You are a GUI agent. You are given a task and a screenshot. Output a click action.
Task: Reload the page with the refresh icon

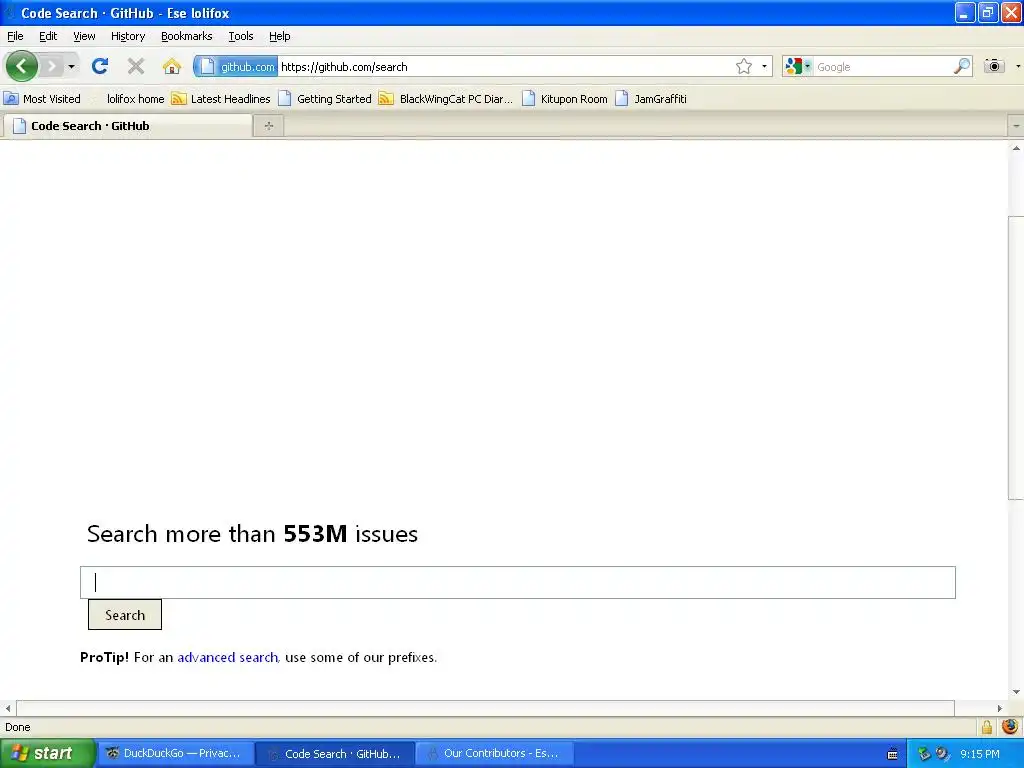click(100, 66)
